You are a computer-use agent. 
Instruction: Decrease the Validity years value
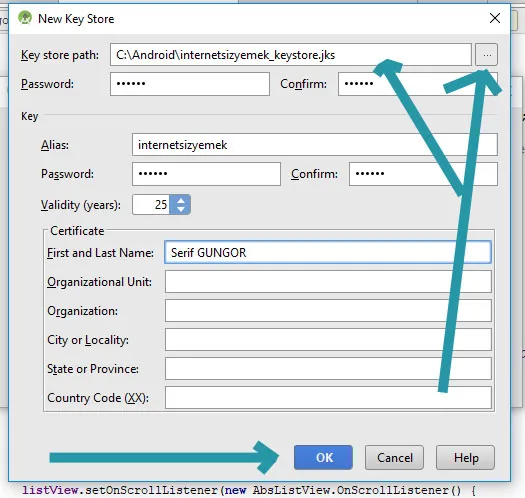tap(180, 209)
